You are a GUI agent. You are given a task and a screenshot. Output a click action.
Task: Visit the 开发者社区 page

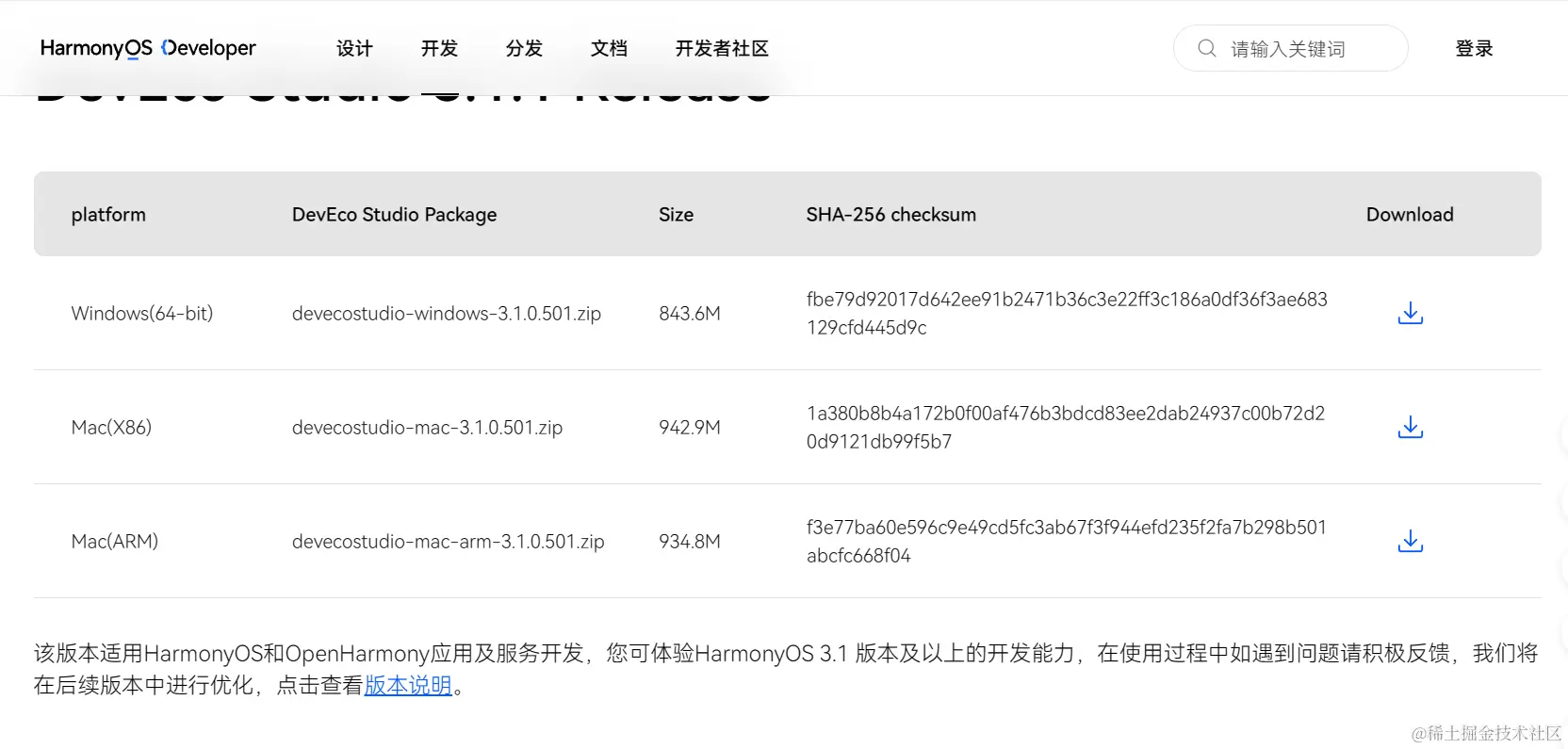(722, 48)
